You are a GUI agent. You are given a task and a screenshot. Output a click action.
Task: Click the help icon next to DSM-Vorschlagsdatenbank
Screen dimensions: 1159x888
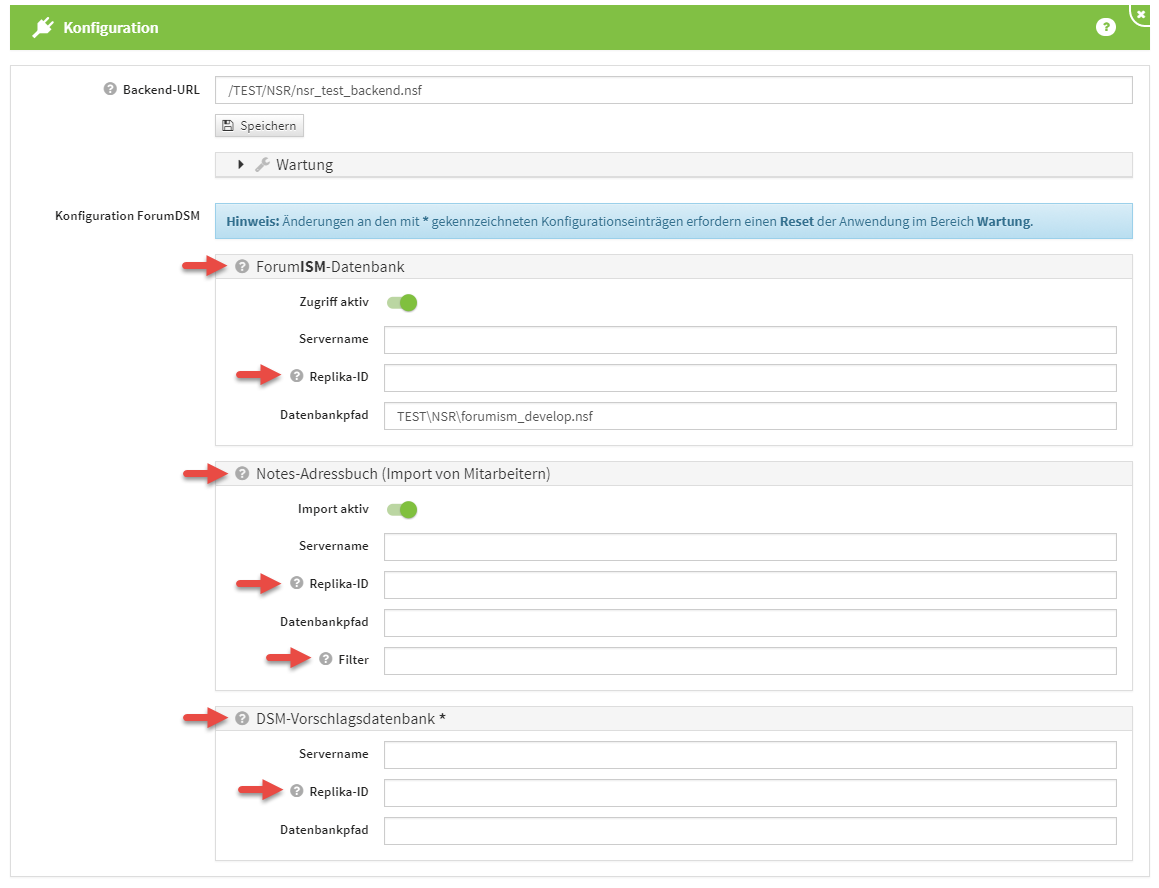(x=242, y=718)
